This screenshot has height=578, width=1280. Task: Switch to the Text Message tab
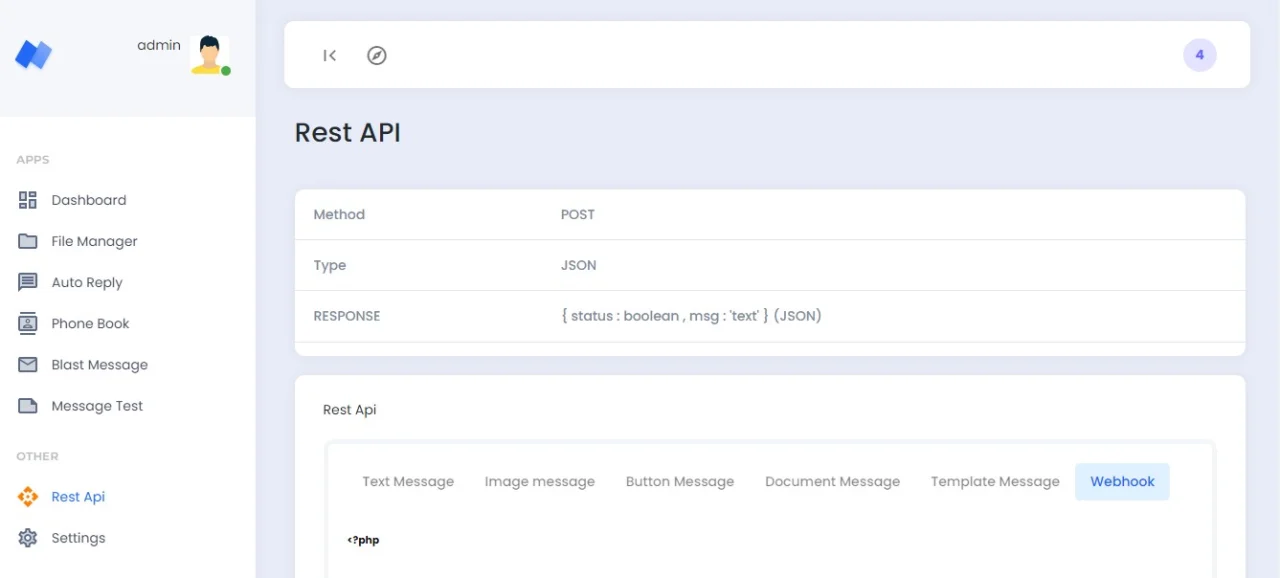(x=408, y=481)
